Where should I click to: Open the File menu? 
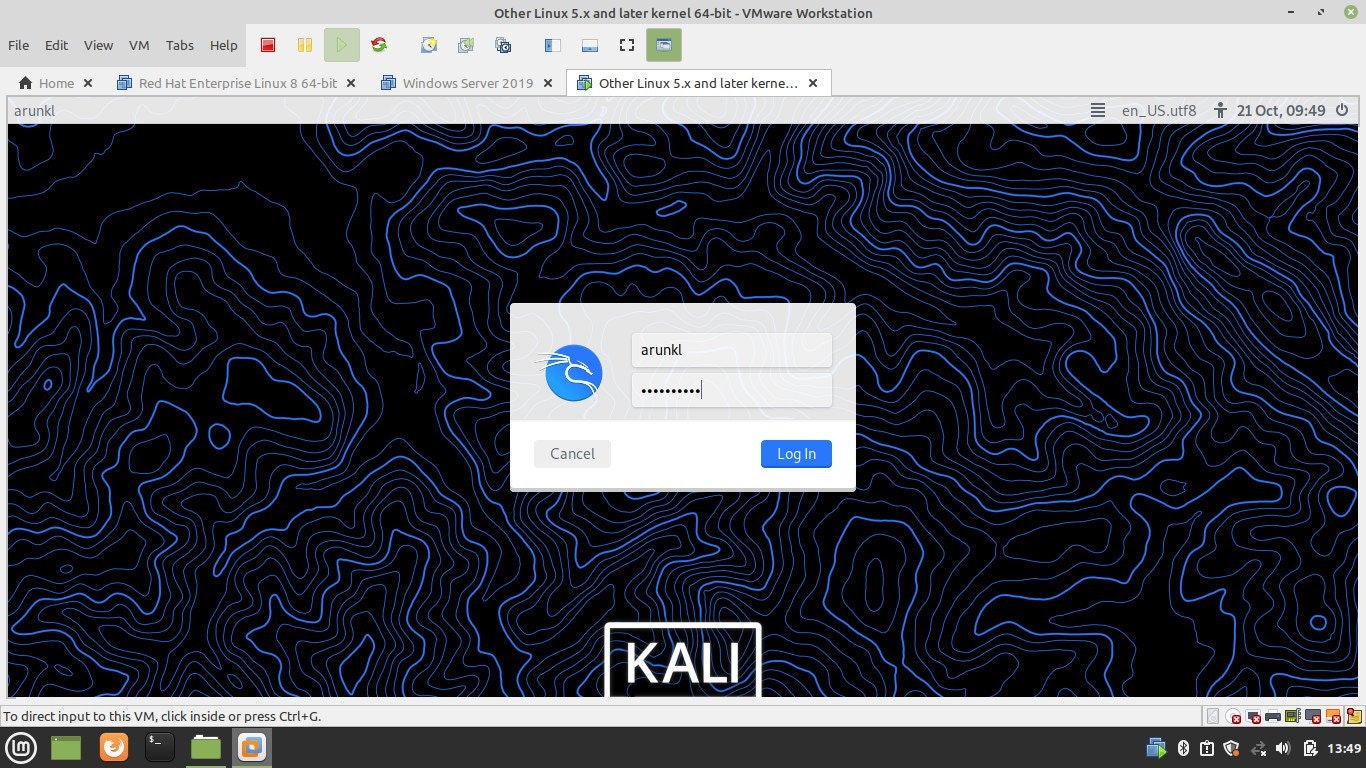[18, 45]
